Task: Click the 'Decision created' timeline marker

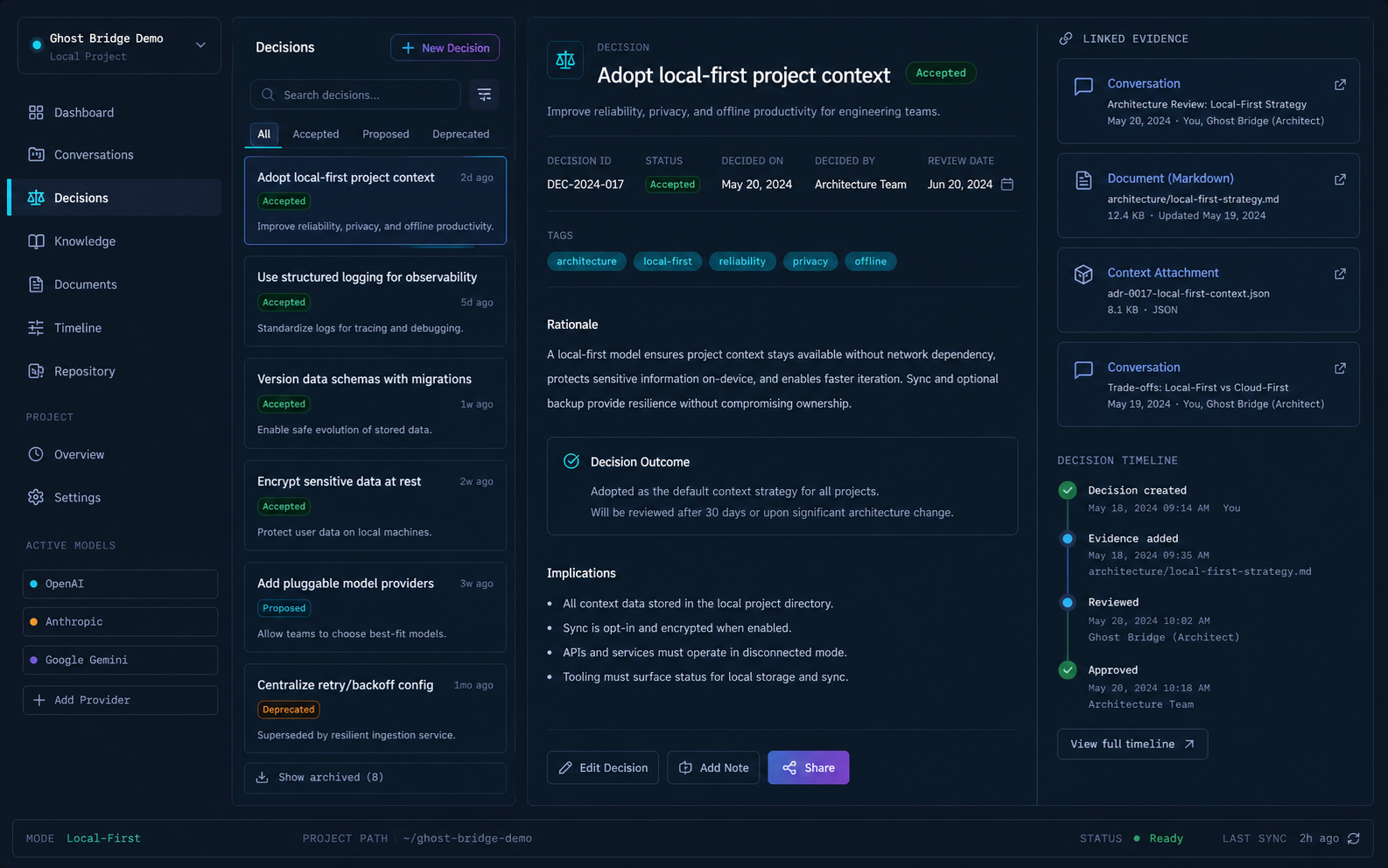Action: click(1068, 490)
